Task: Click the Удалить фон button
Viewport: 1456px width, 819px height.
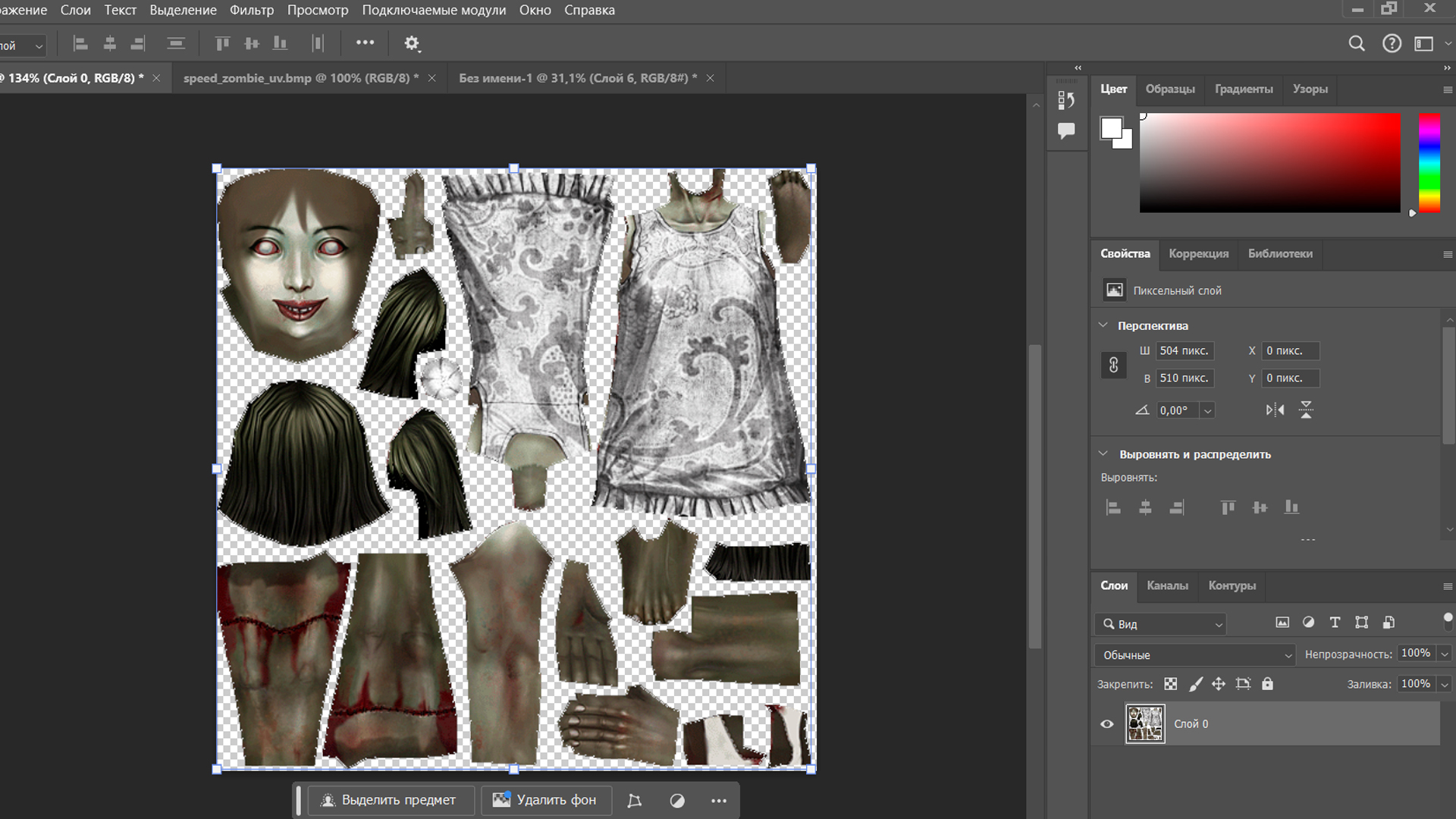Action: (545, 800)
